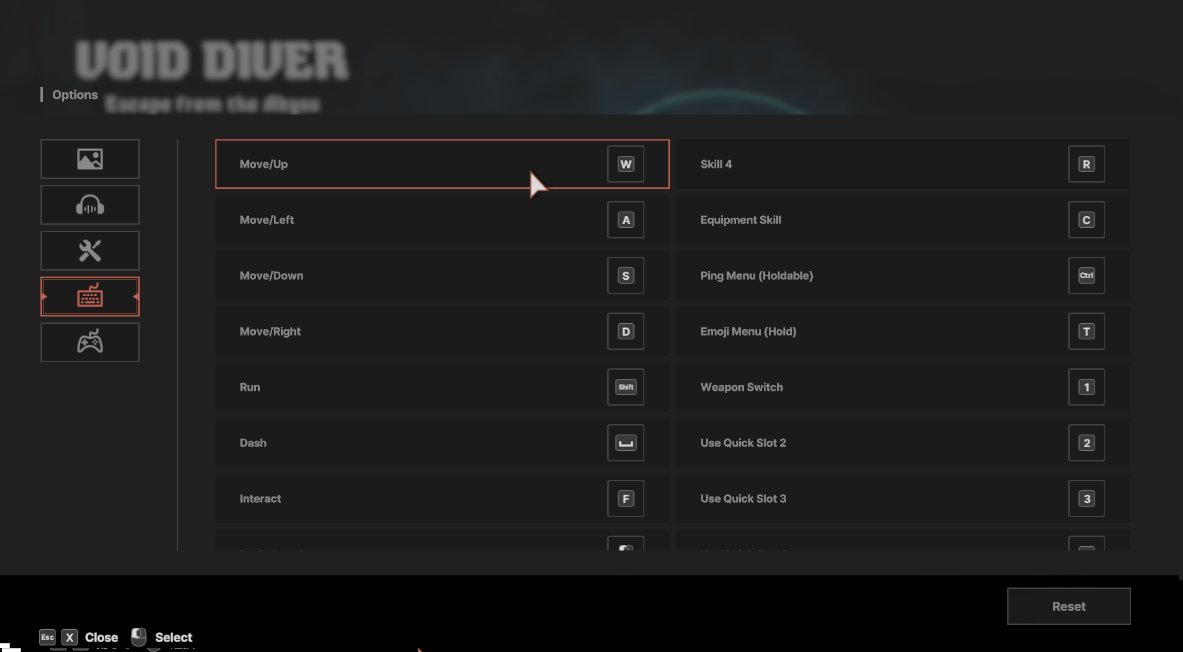Click the X key icon beside Close

click(69, 638)
